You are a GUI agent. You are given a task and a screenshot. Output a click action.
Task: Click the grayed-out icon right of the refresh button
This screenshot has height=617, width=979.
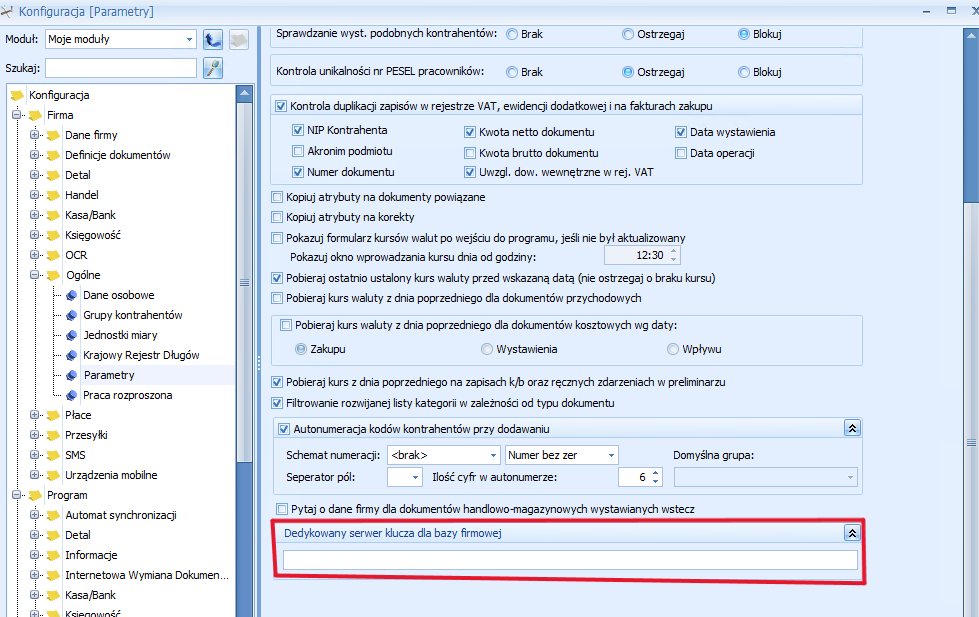pyautogui.click(x=238, y=39)
